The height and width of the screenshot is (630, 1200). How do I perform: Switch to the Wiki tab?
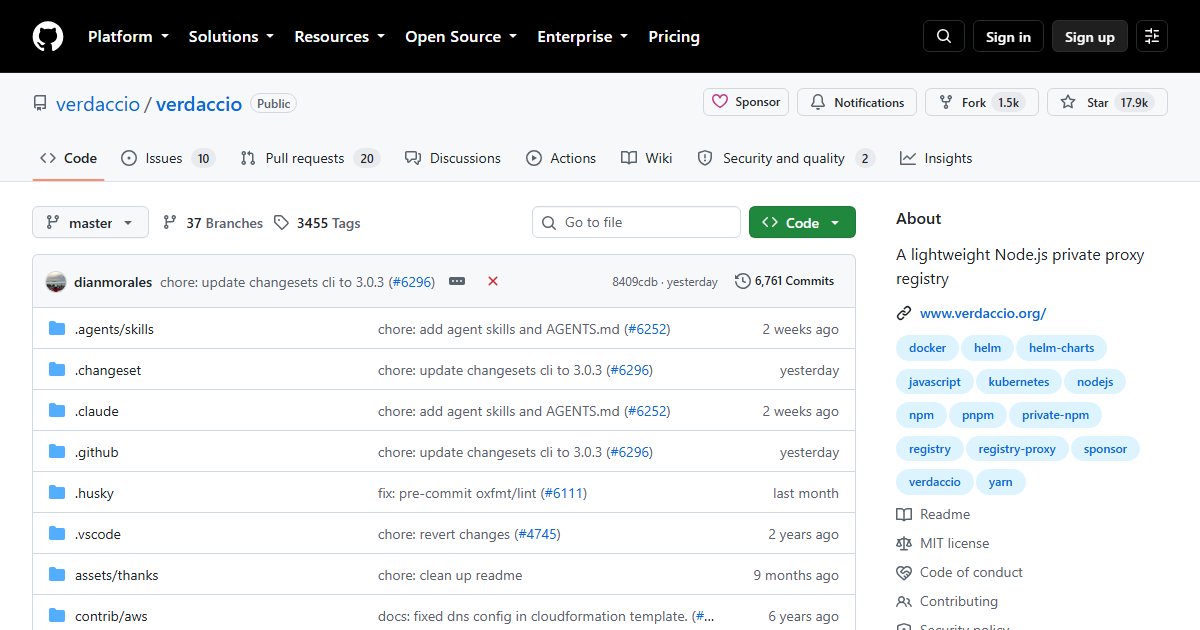coord(647,158)
